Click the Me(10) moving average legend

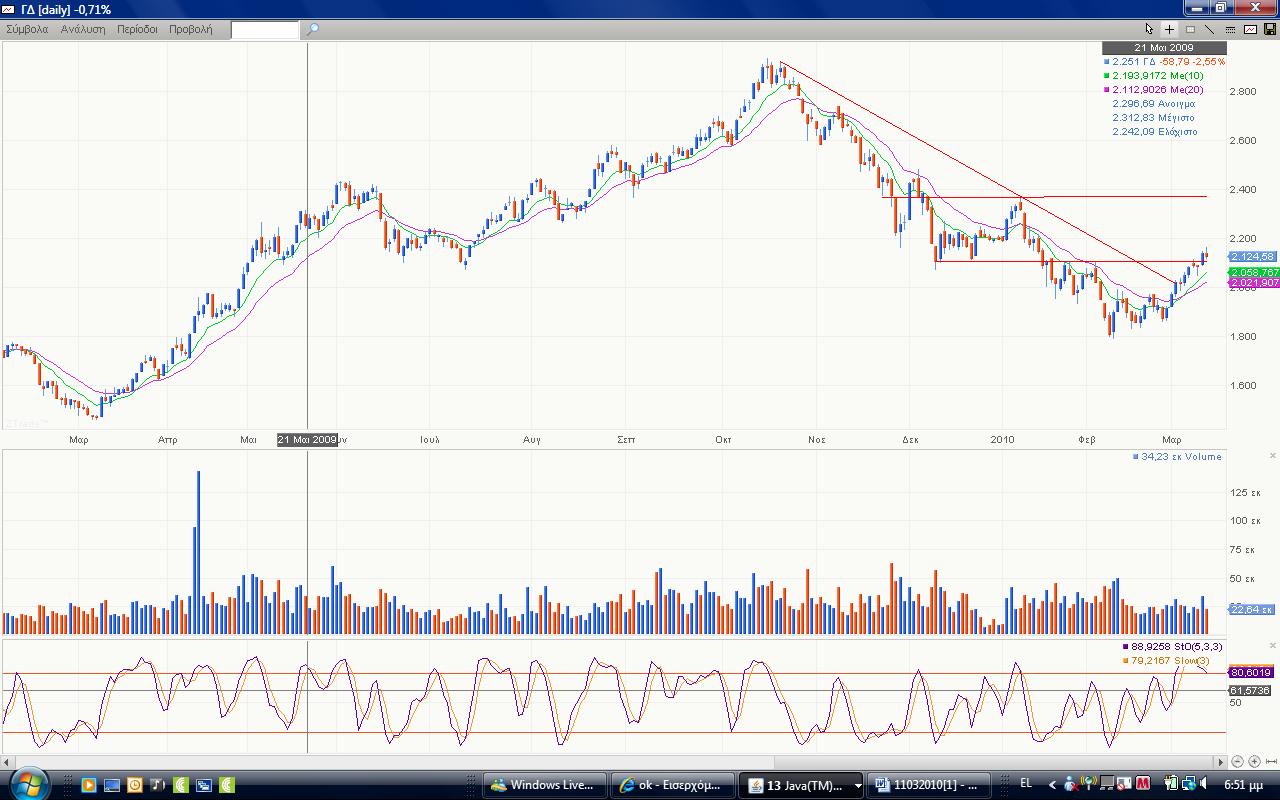[x=1154, y=76]
